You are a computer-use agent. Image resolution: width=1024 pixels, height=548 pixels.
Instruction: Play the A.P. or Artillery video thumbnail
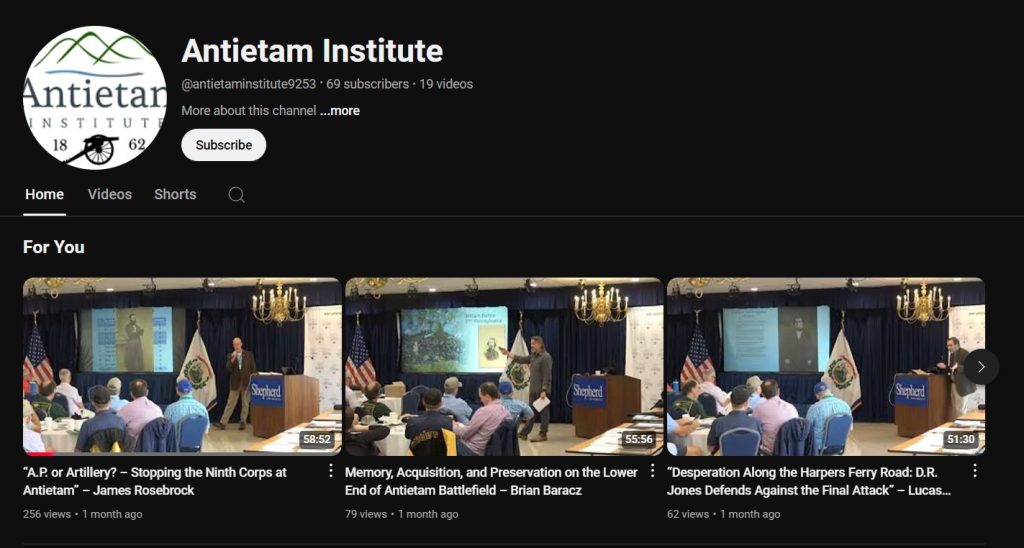[182, 366]
